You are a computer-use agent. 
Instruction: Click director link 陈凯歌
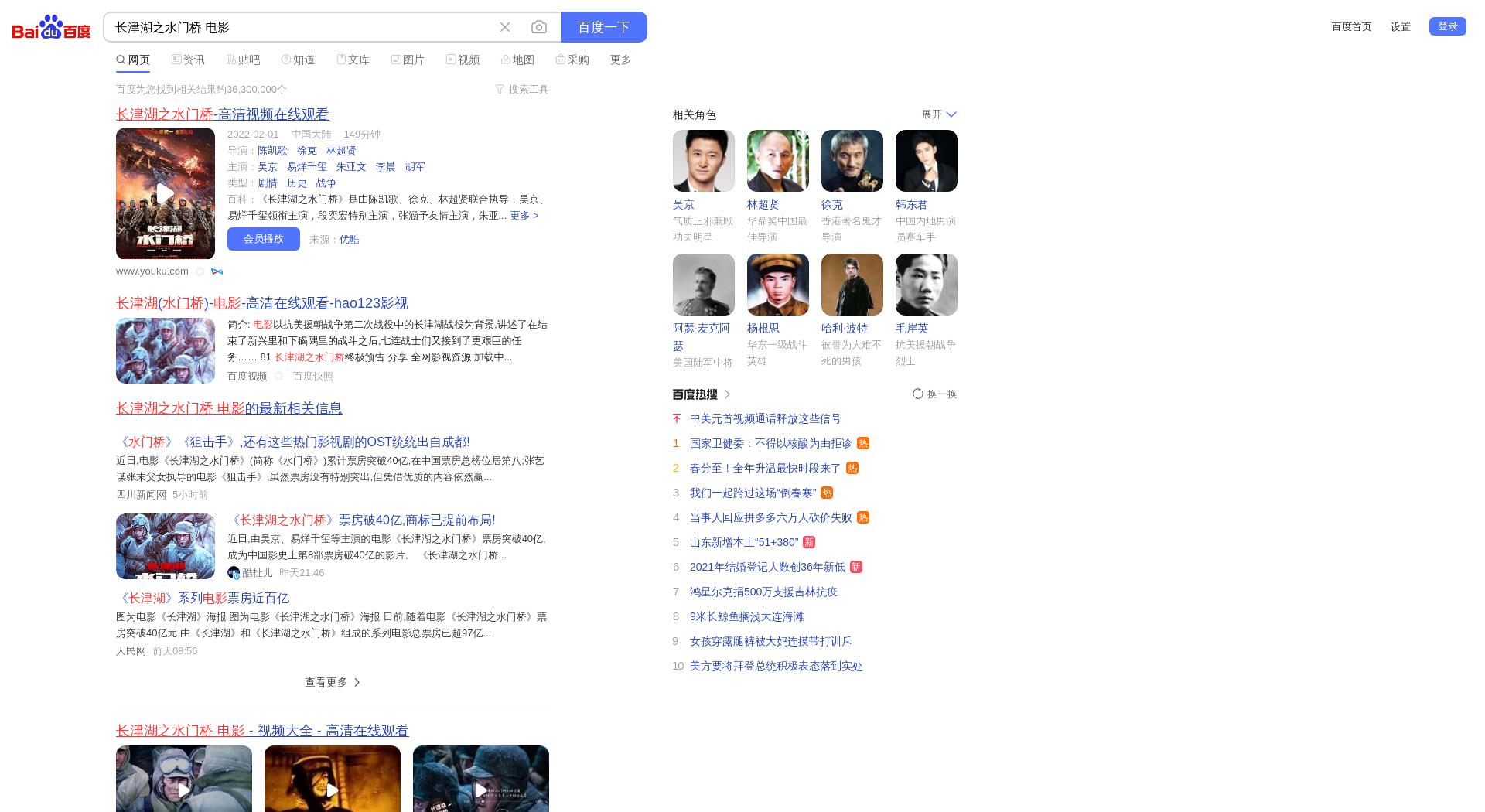pos(272,151)
